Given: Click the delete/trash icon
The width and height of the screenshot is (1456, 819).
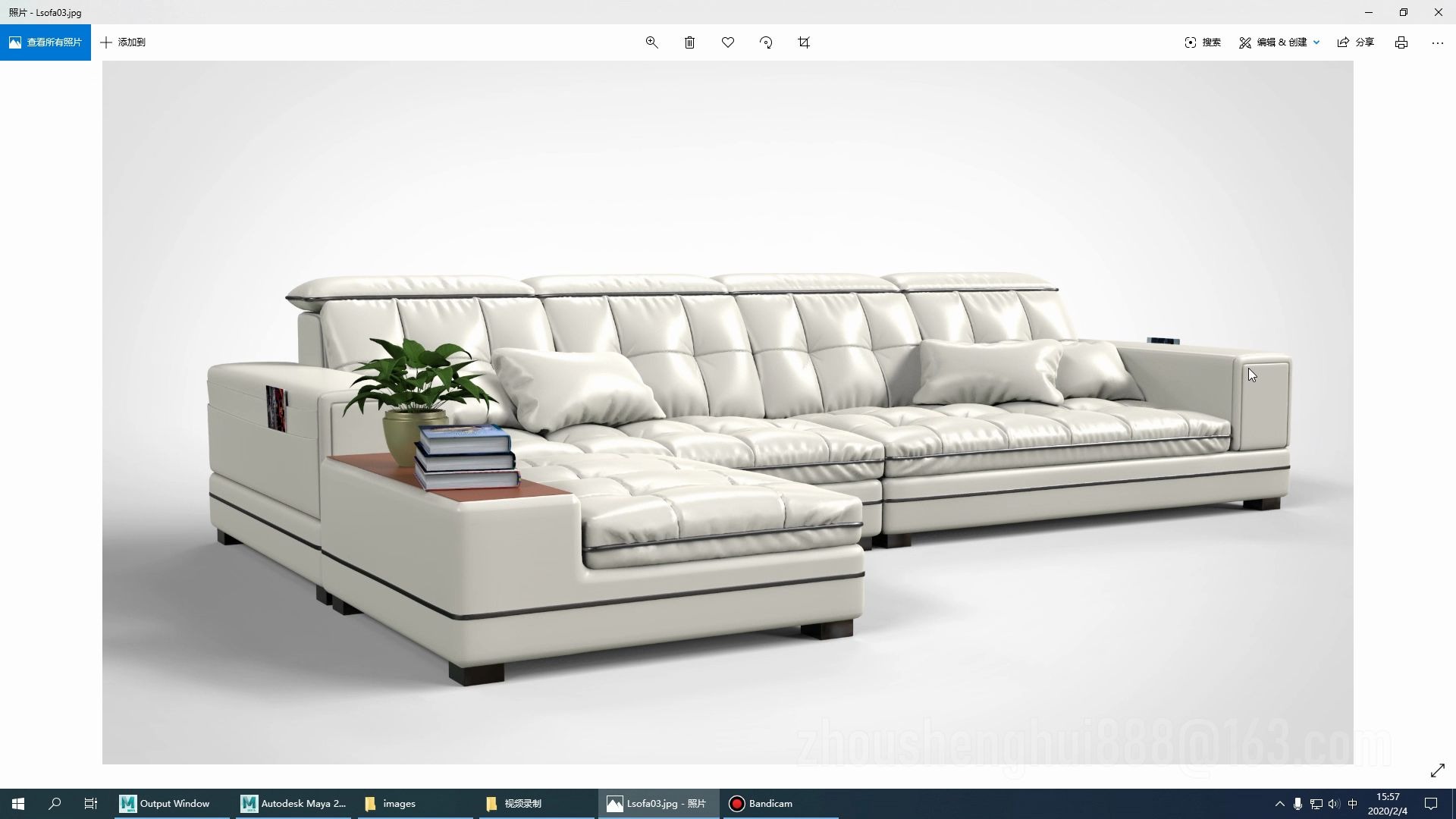Looking at the screenshot, I should [x=688, y=42].
